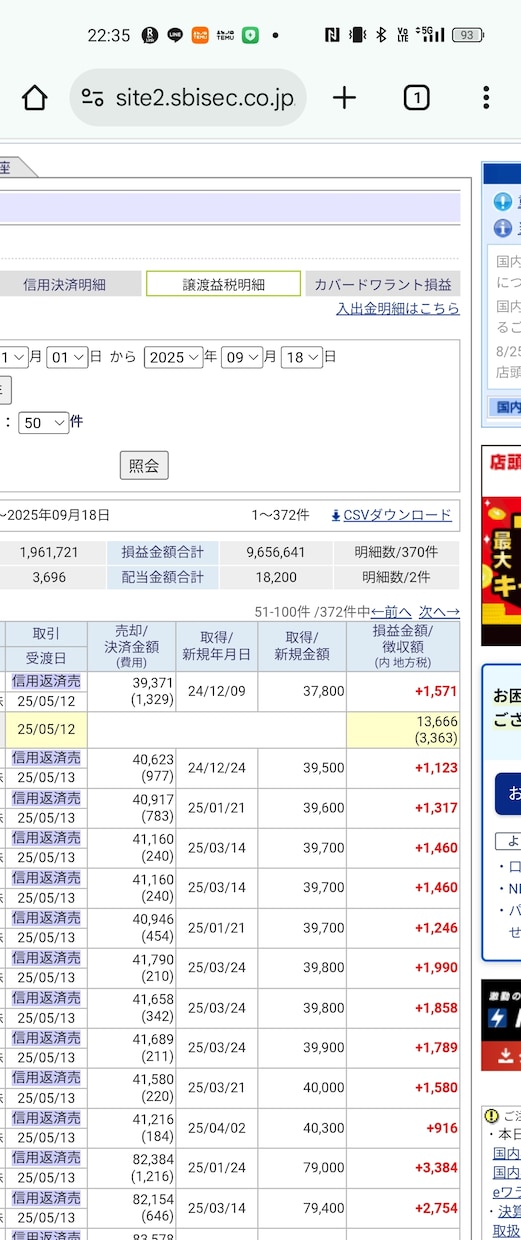Click the acquisition date 25/04/02
Screen dimensions: 521x1240
point(217,1128)
